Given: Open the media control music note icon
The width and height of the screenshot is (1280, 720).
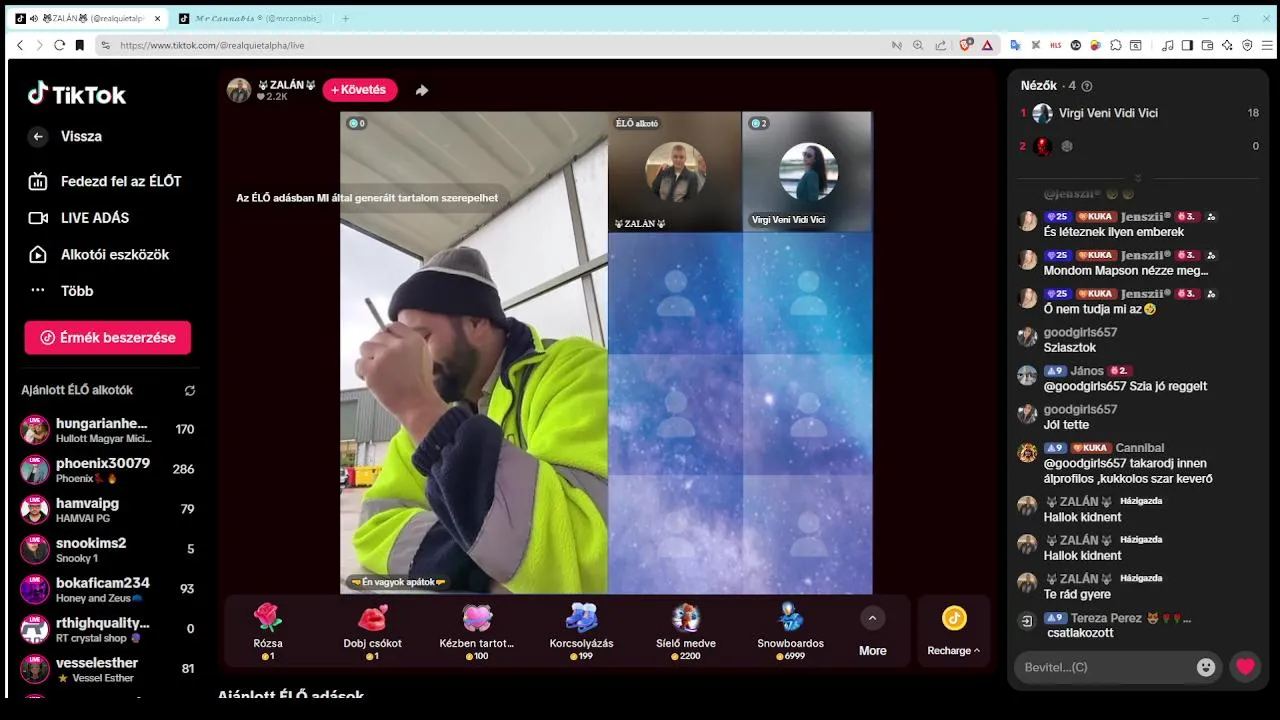Looking at the screenshot, I should 1167,45.
